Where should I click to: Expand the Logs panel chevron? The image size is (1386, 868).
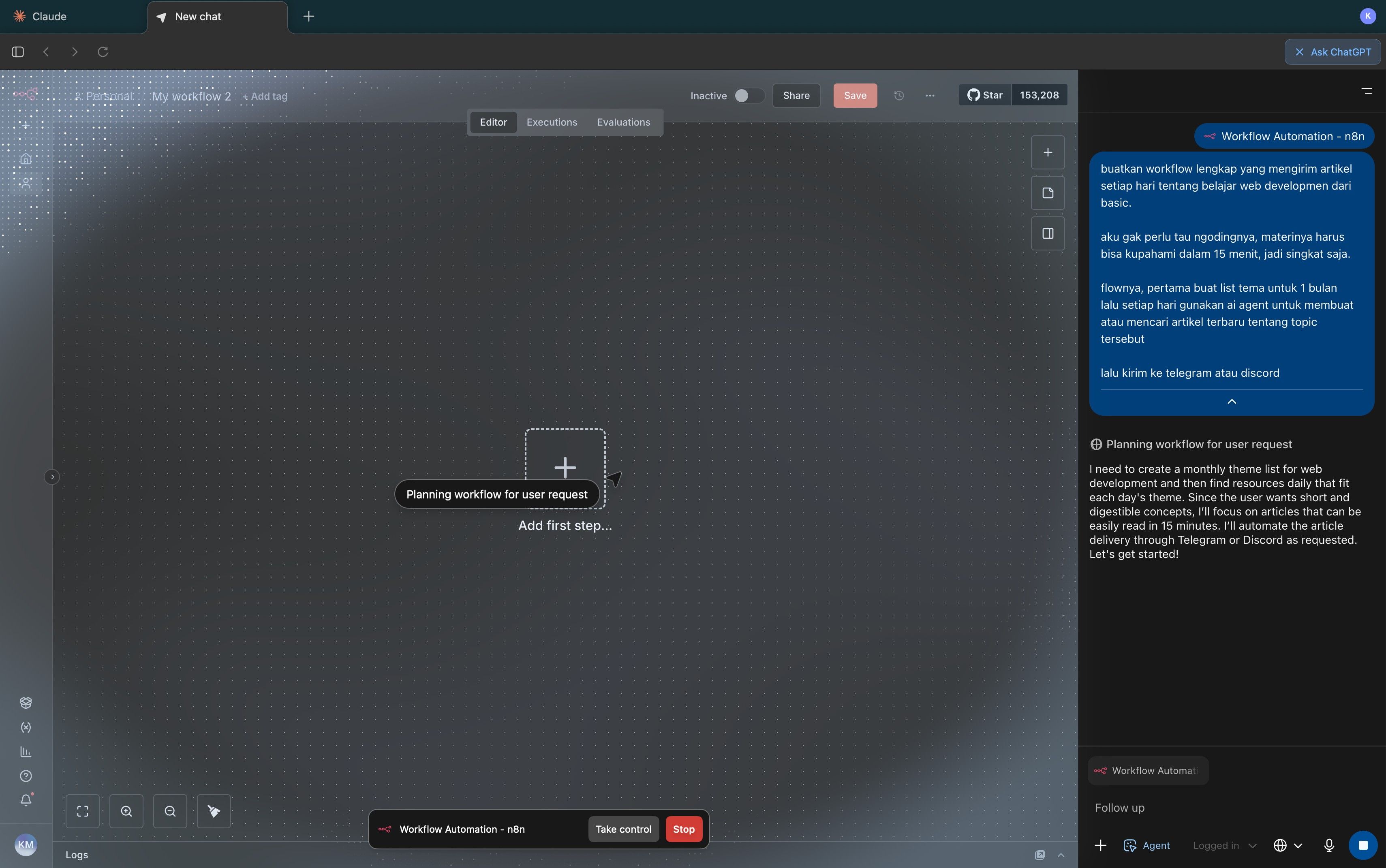(x=1061, y=855)
